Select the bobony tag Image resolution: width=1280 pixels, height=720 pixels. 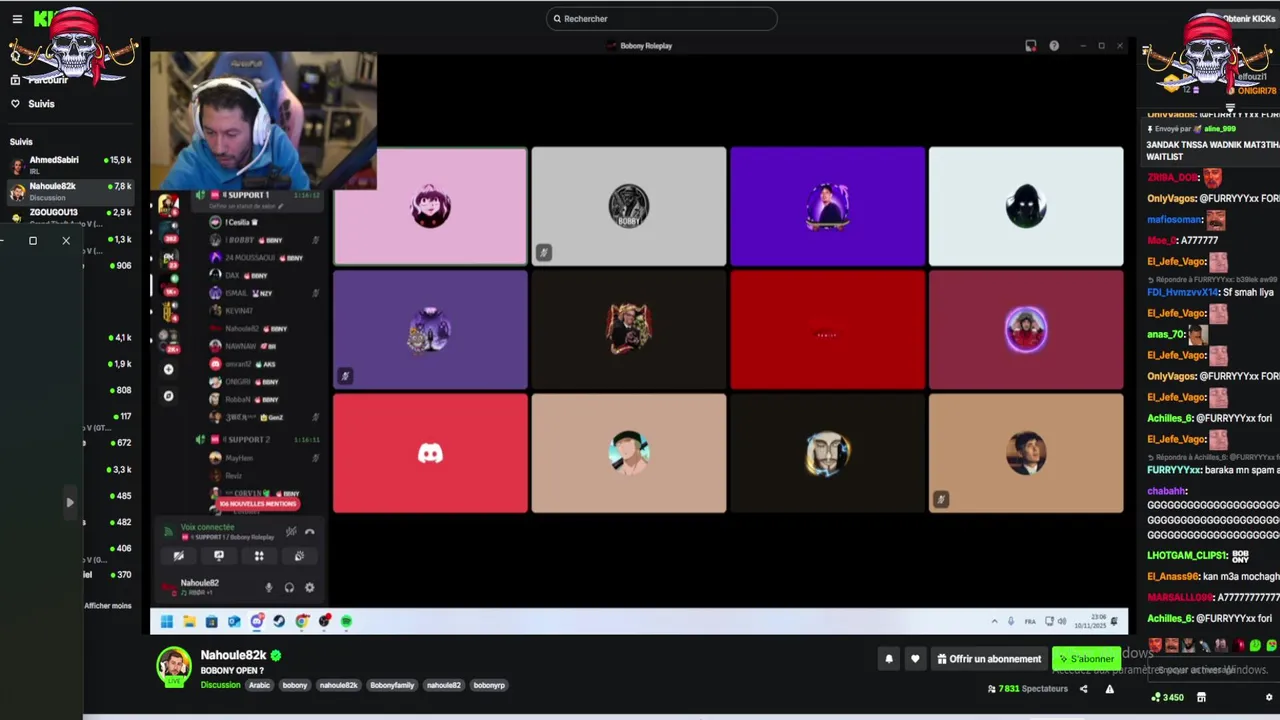click(295, 686)
